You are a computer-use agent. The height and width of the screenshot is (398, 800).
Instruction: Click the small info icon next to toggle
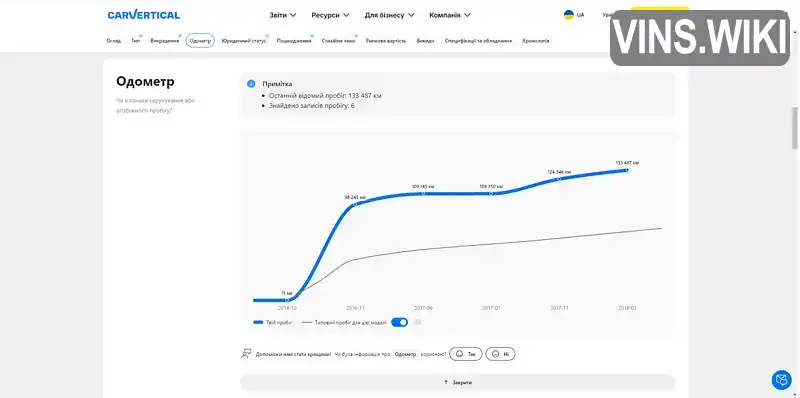pyautogui.click(x=418, y=322)
